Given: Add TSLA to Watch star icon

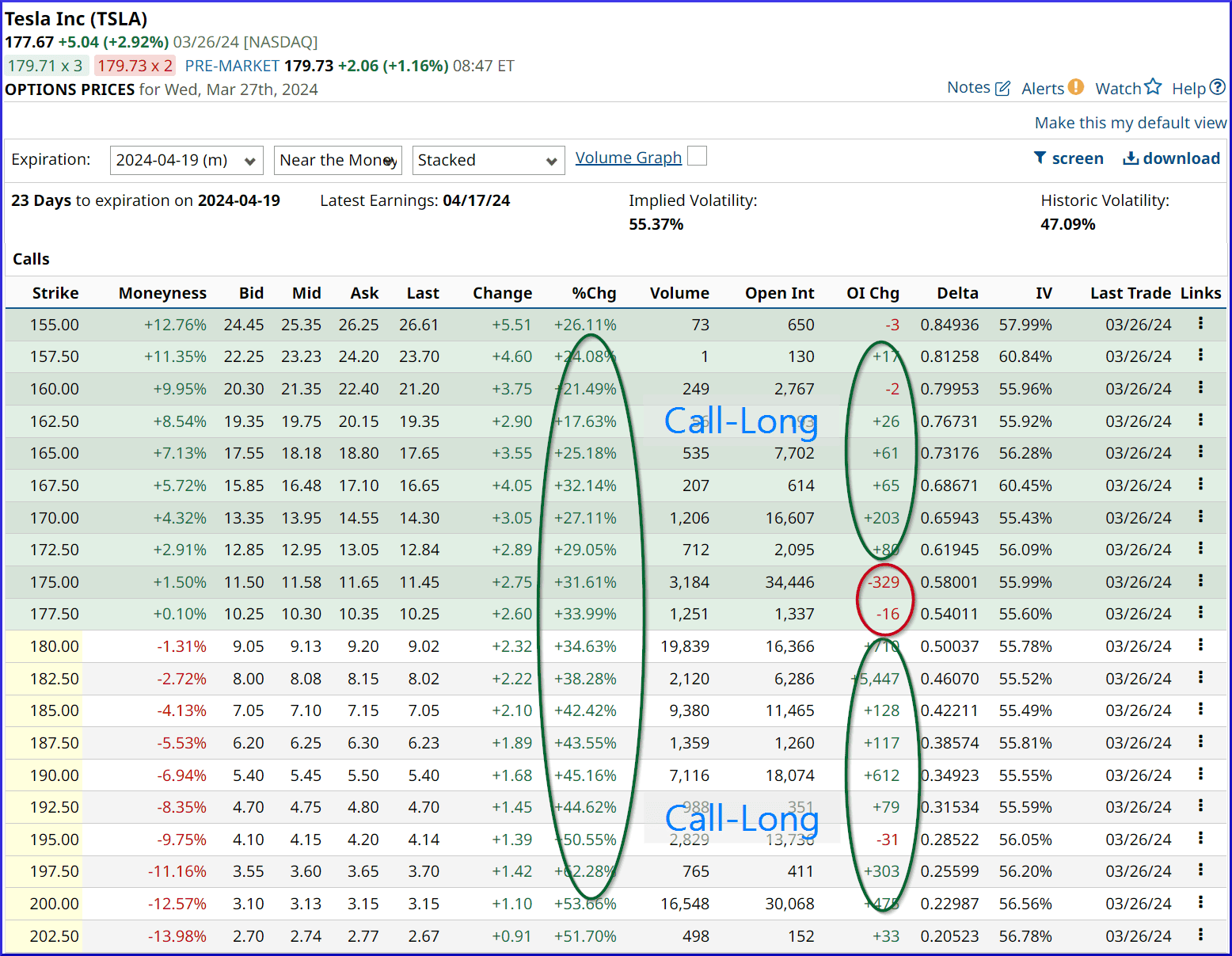Looking at the screenshot, I should [x=1153, y=87].
